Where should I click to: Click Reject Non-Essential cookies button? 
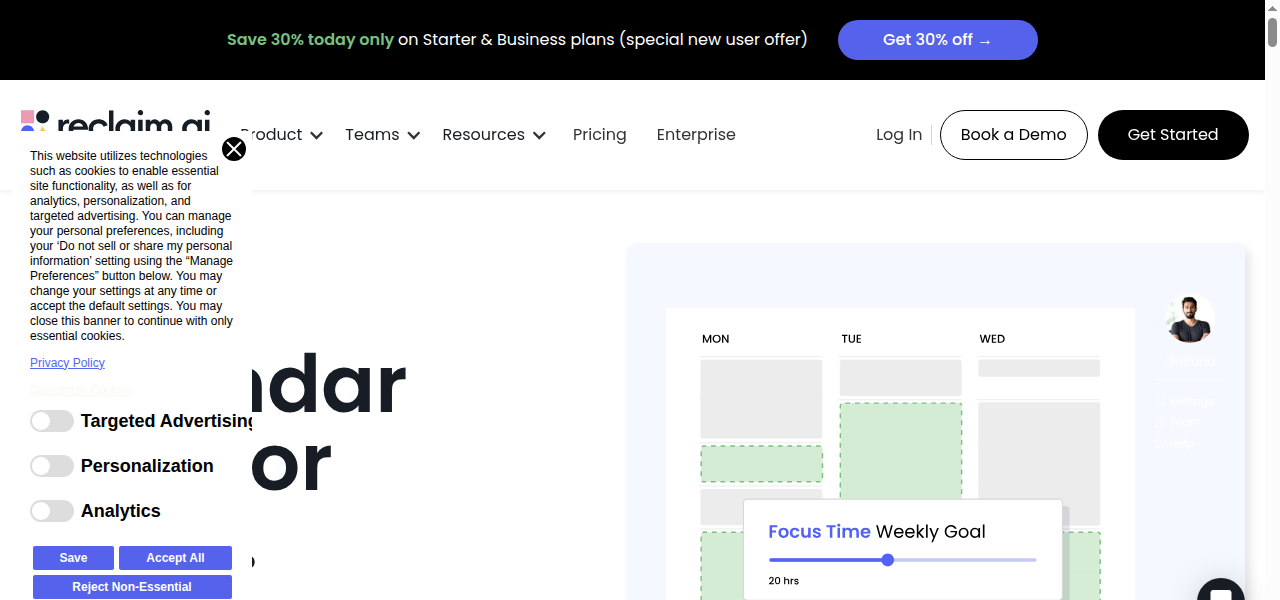coord(132,587)
